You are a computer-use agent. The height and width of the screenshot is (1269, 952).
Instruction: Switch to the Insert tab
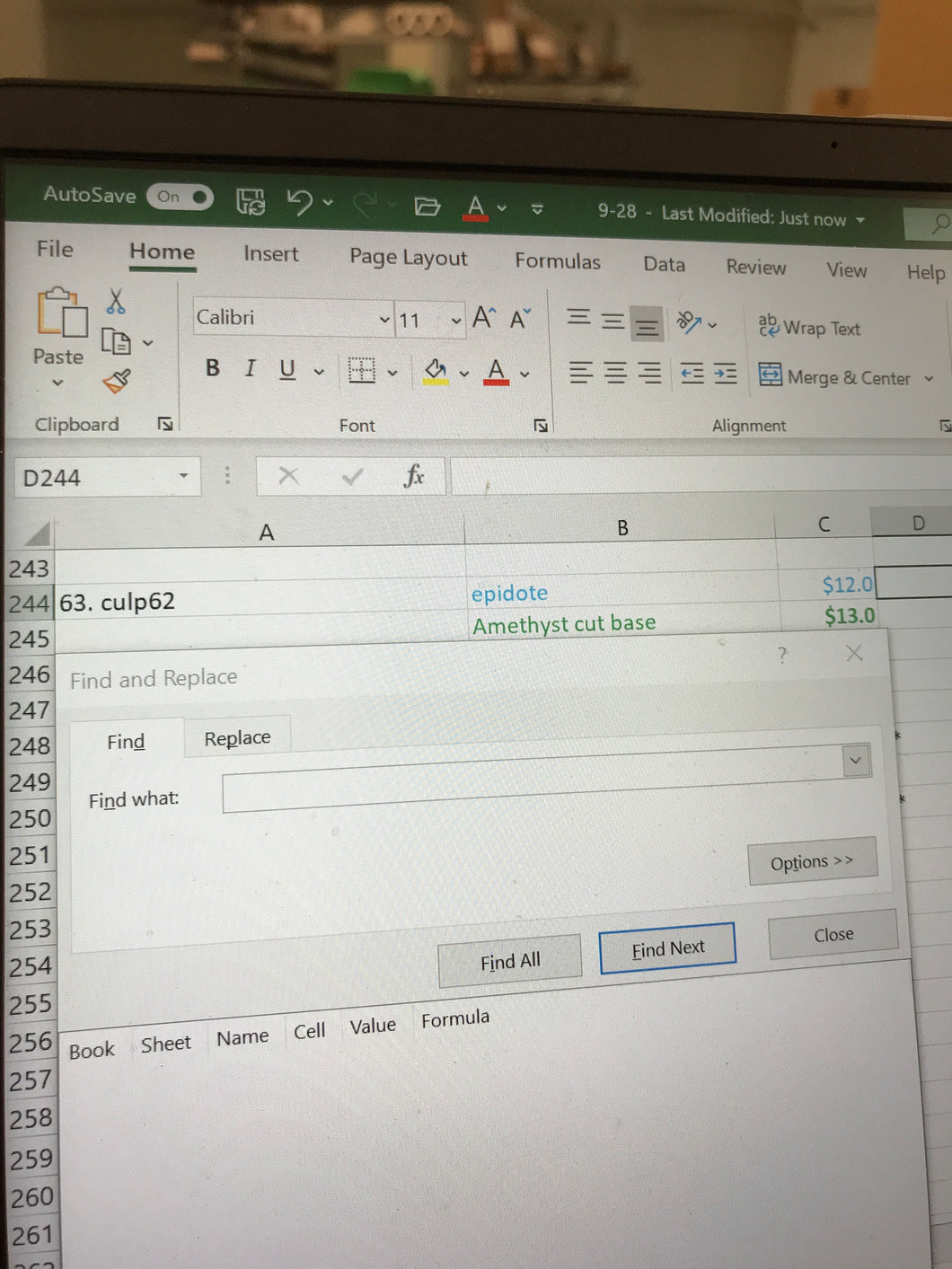271,254
